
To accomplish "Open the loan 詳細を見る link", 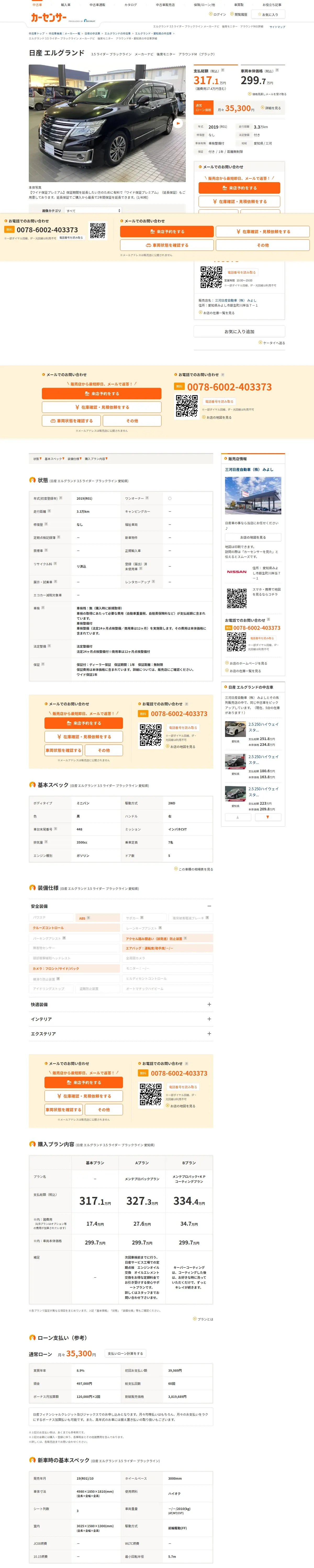I will click(271, 108).
